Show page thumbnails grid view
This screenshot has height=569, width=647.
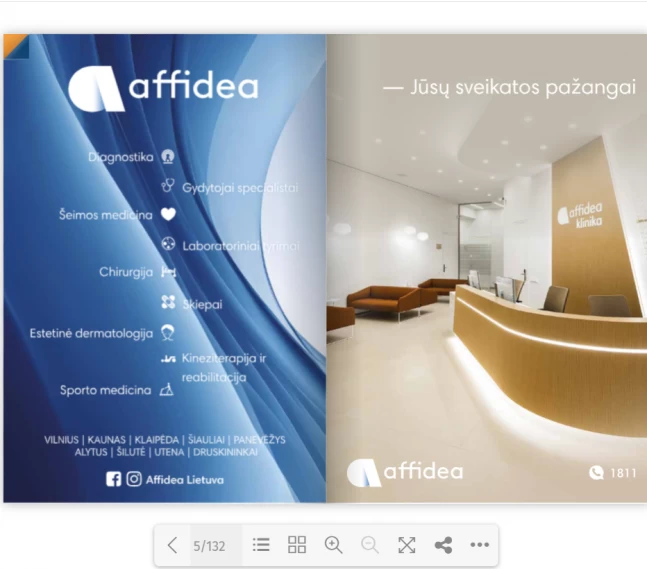pos(297,545)
